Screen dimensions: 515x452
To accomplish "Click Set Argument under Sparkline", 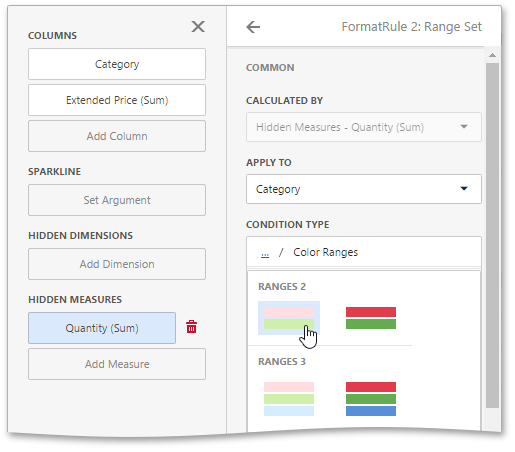I will [x=117, y=200].
